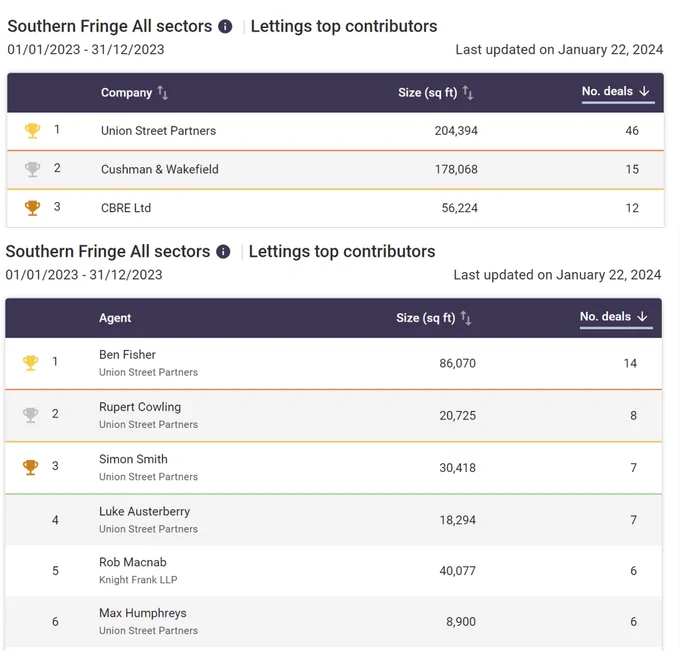This screenshot has height=651, width=680.
Task: Click info icon beside first Southern Fringe heading
Action: [225, 26]
